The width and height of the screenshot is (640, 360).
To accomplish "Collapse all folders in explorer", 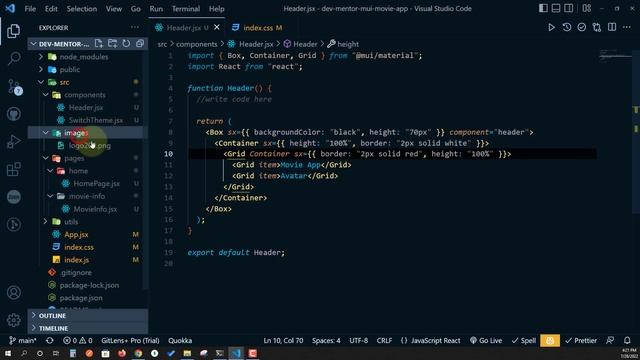I will click(x=140, y=44).
